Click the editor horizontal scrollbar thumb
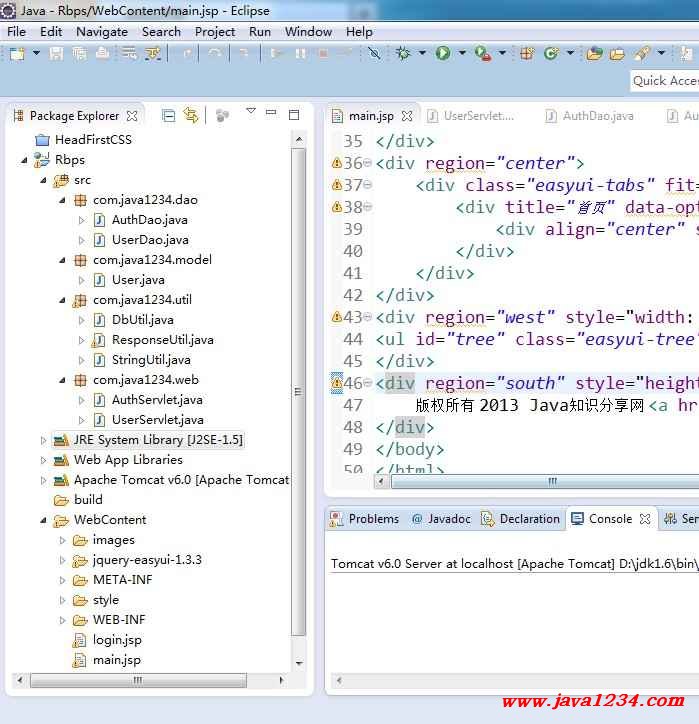 tap(547, 482)
